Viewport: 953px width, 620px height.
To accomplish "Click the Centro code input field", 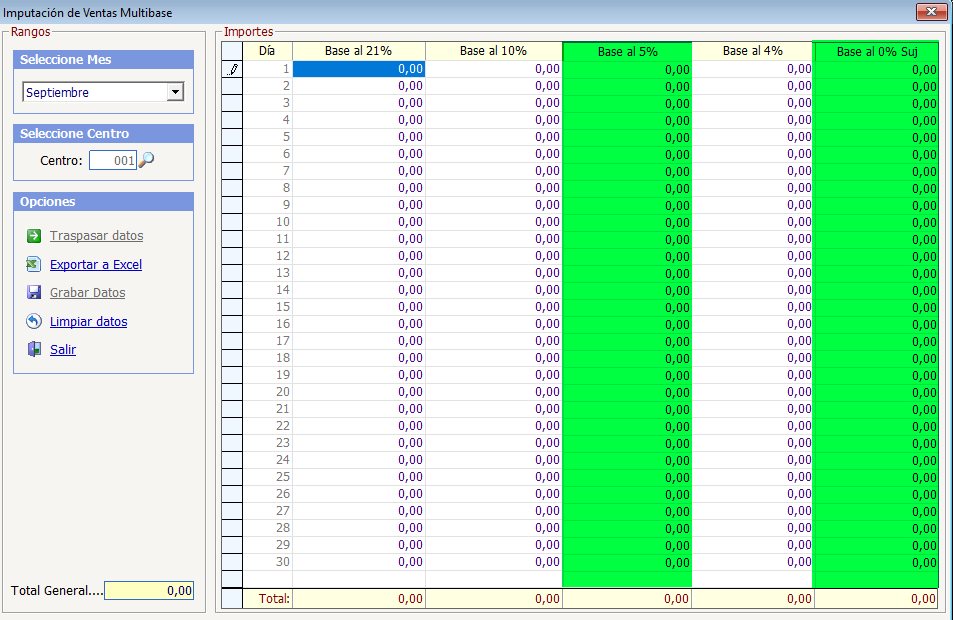I will pos(112,160).
